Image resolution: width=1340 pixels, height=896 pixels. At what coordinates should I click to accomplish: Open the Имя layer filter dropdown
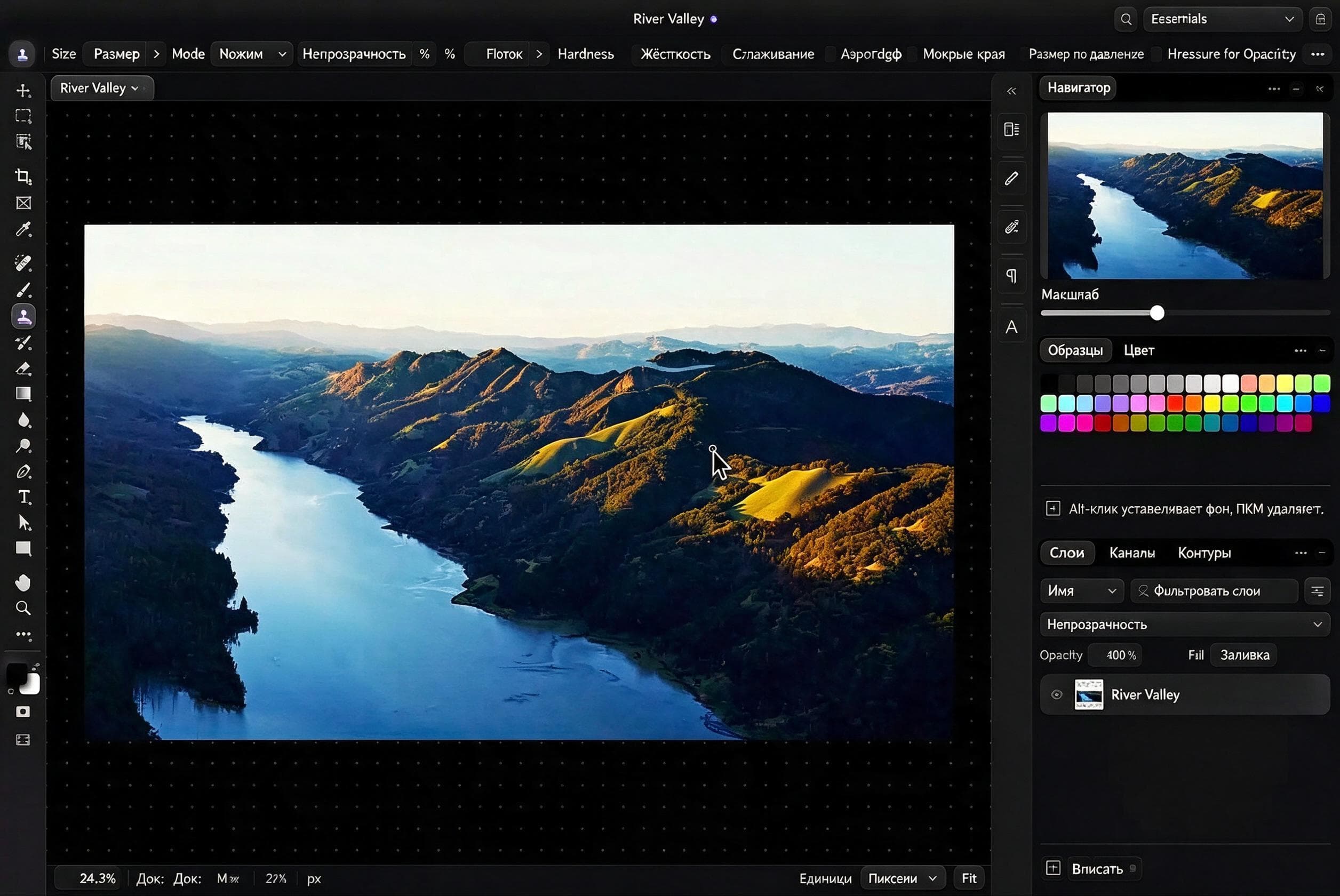coord(1082,591)
